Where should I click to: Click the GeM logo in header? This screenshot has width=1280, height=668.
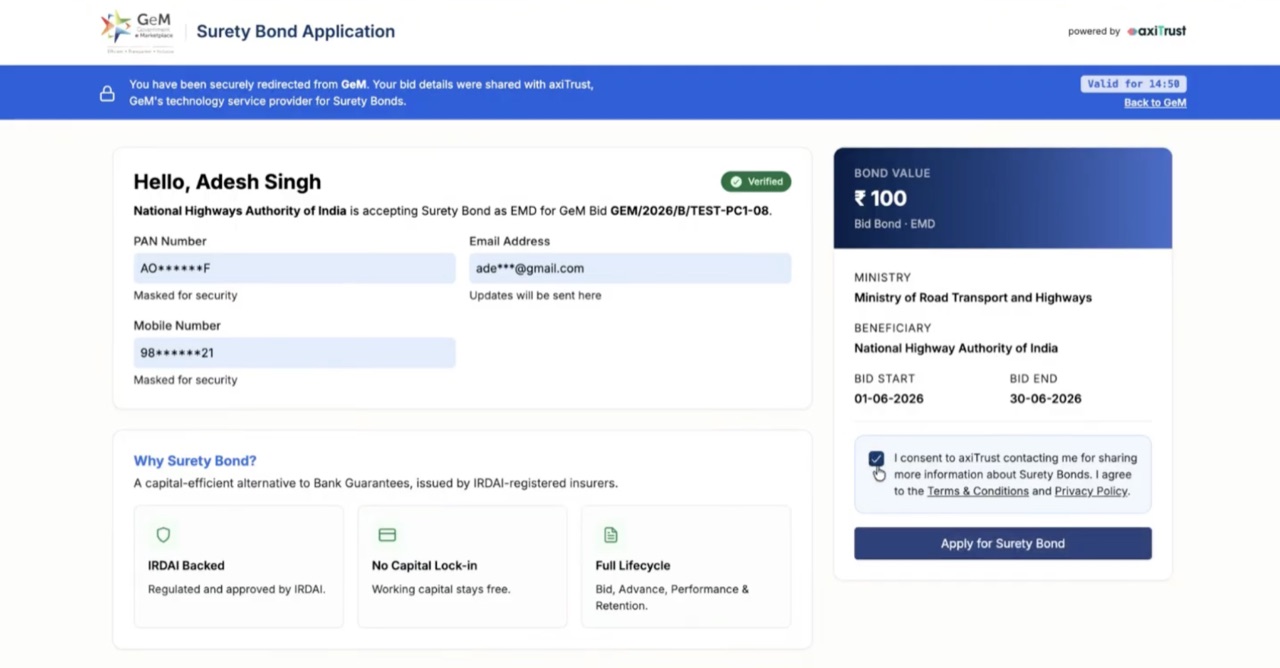tap(138, 31)
